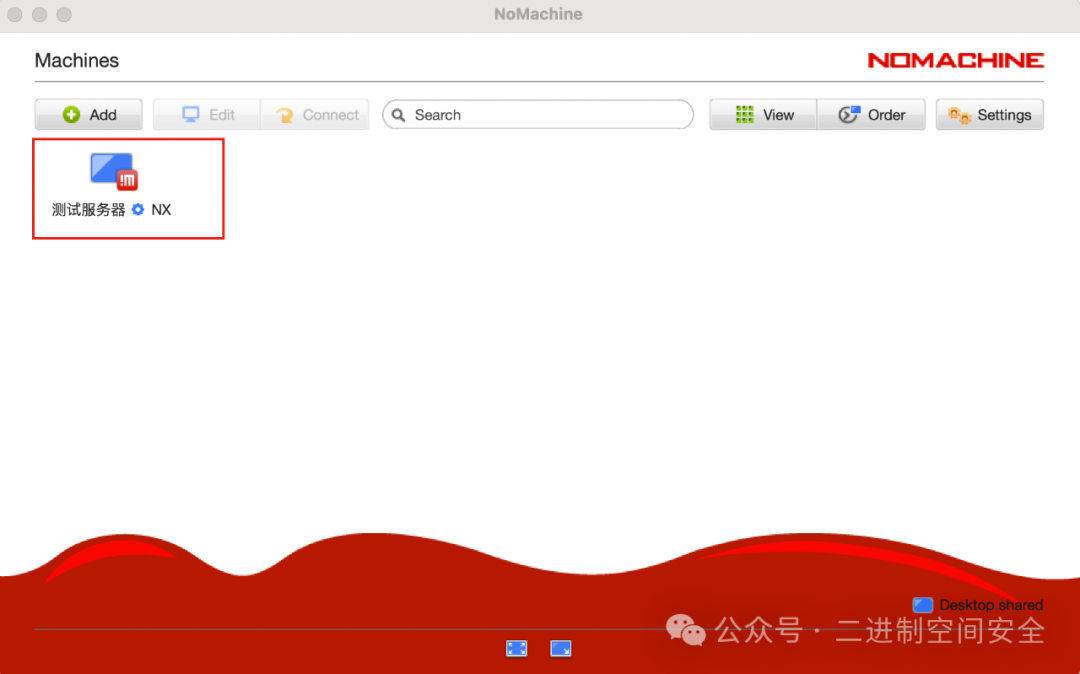The image size is (1080, 674).
Task: Click the Desktop shared monitor icon
Action: [923, 605]
